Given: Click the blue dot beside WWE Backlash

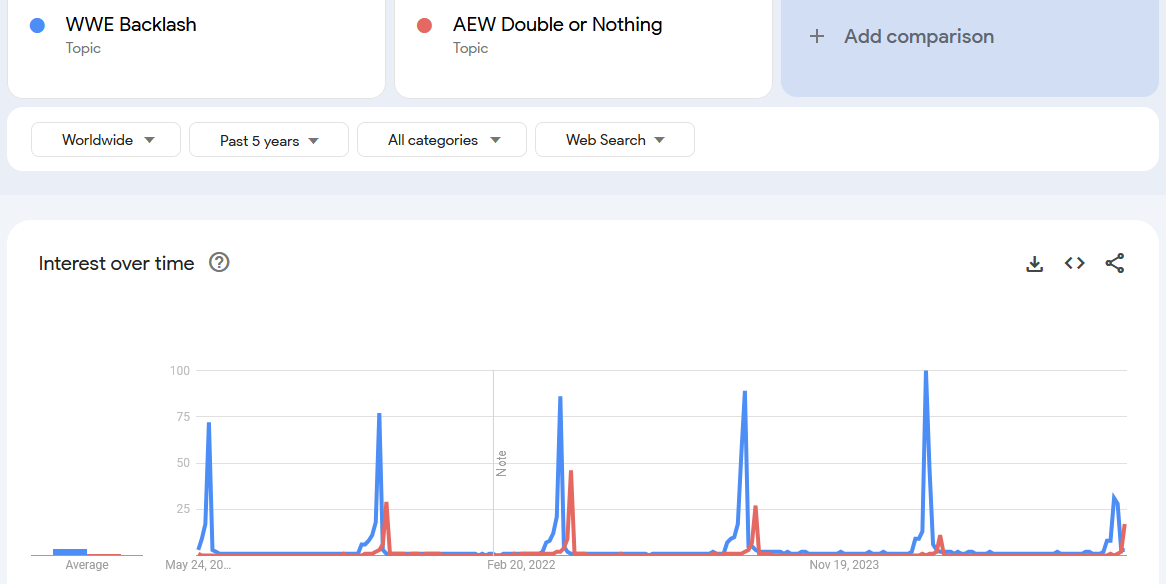Looking at the screenshot, I should pos(37,25).
